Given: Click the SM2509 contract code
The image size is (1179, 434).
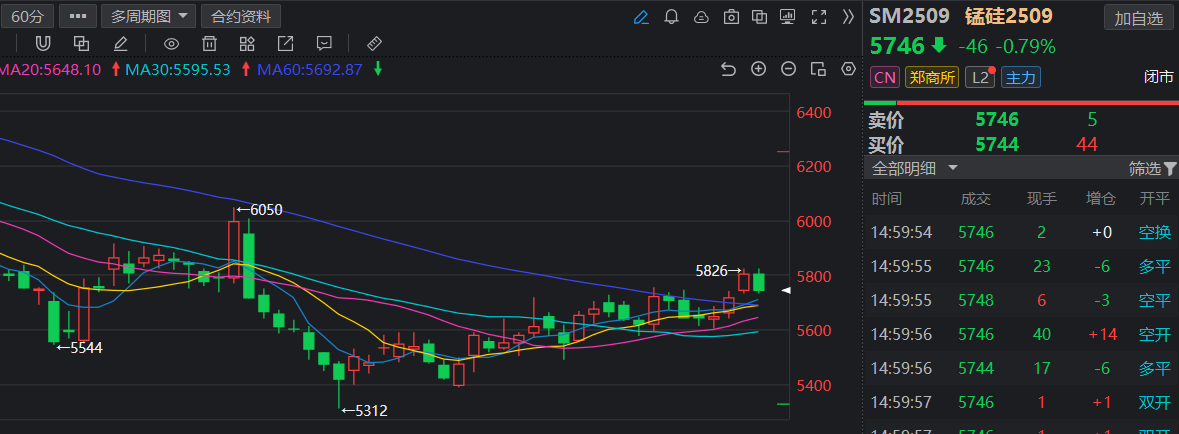Looking at the screenshot, I should click(910, 16).
